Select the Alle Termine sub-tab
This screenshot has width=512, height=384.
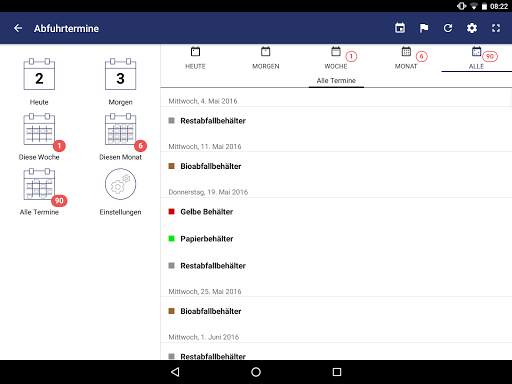pyautogui.click(x=336, y=81)
